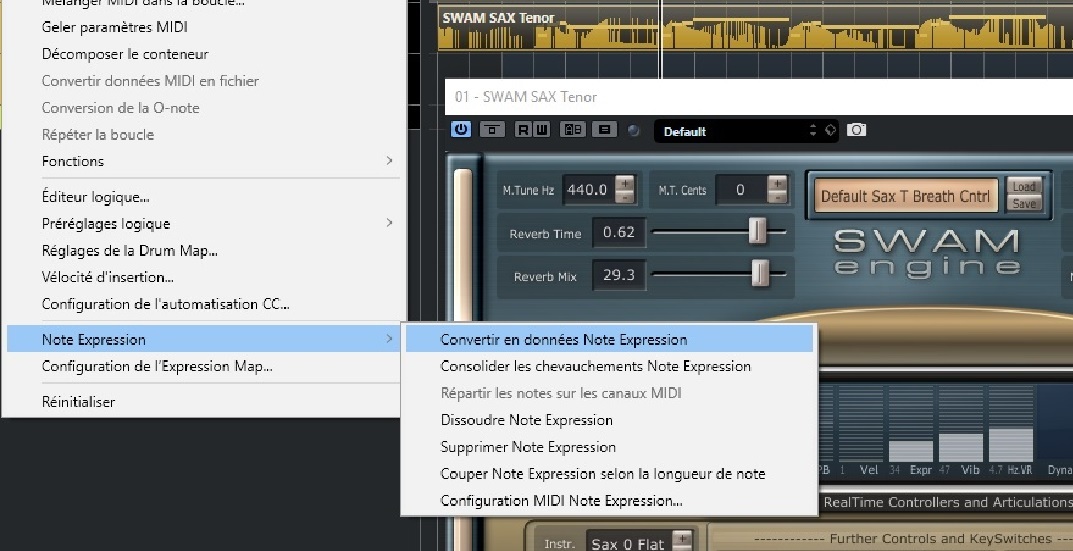The image size is (1073, 551).
Task: Click the Reverb Time value 0.62
Action: click(619, 232)
